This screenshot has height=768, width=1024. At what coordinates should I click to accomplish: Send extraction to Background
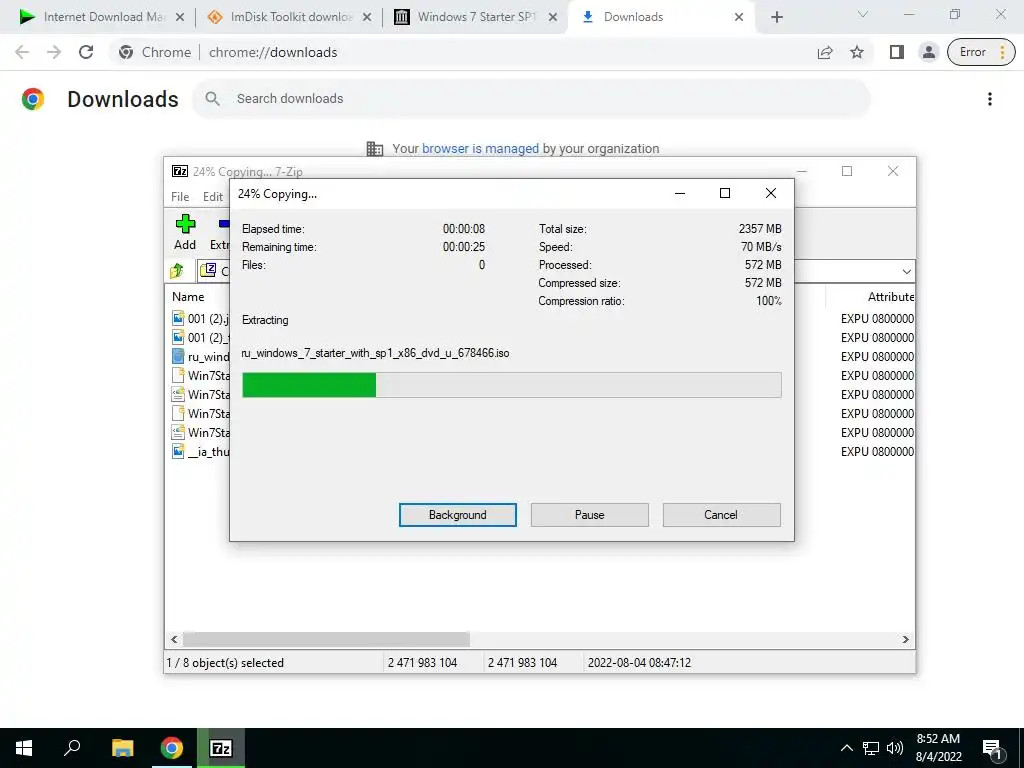tap(457, 515)
